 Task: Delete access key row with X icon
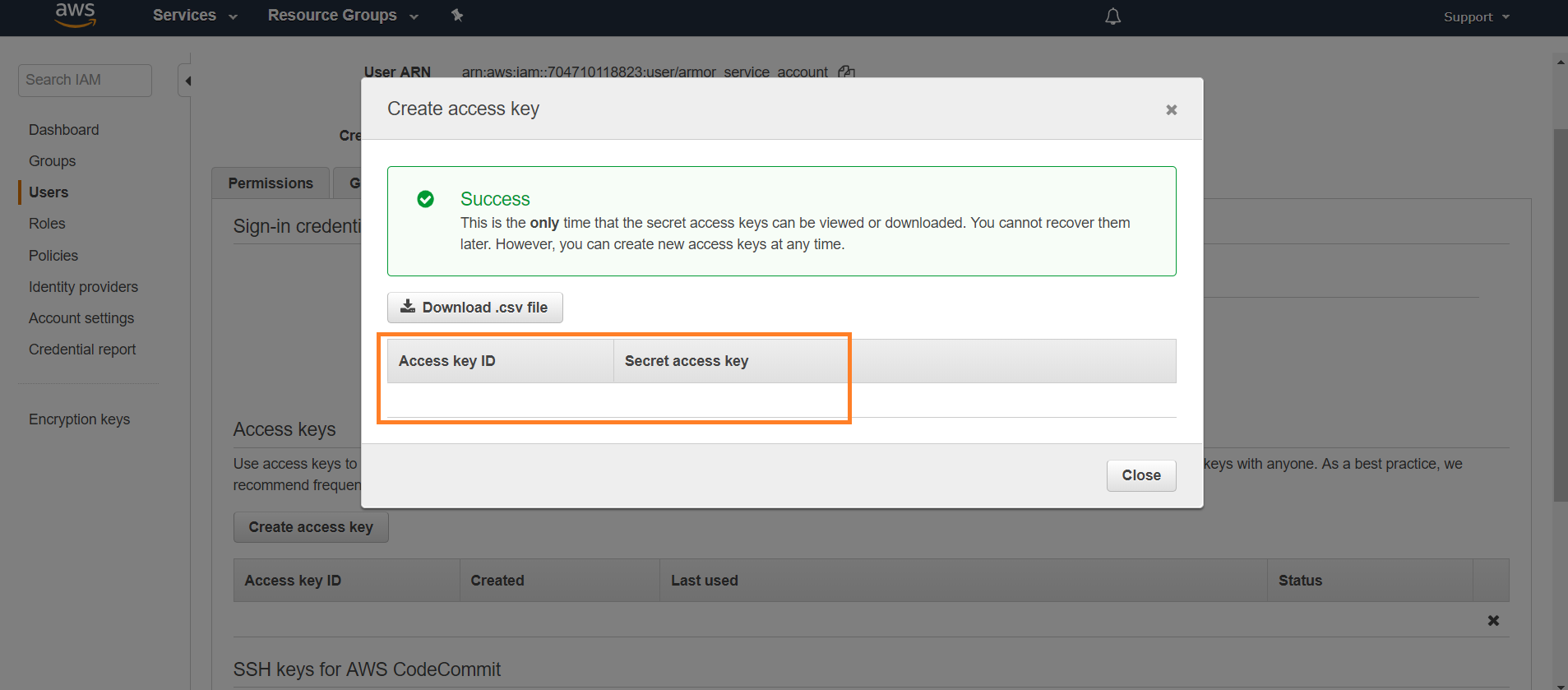(1492, 621)
